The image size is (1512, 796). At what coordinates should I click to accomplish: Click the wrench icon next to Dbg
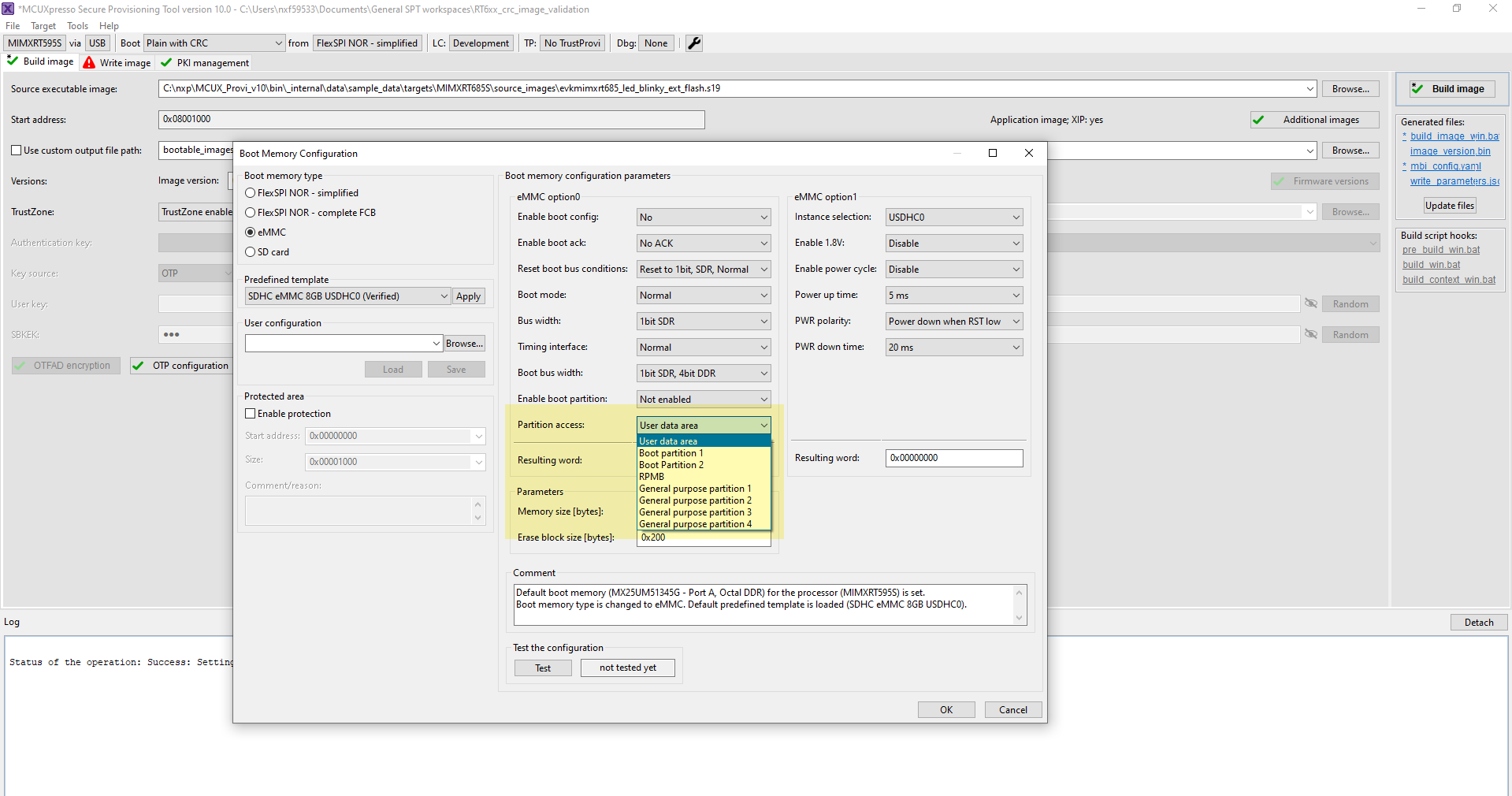pyautogui.click(x=693, y=43)
